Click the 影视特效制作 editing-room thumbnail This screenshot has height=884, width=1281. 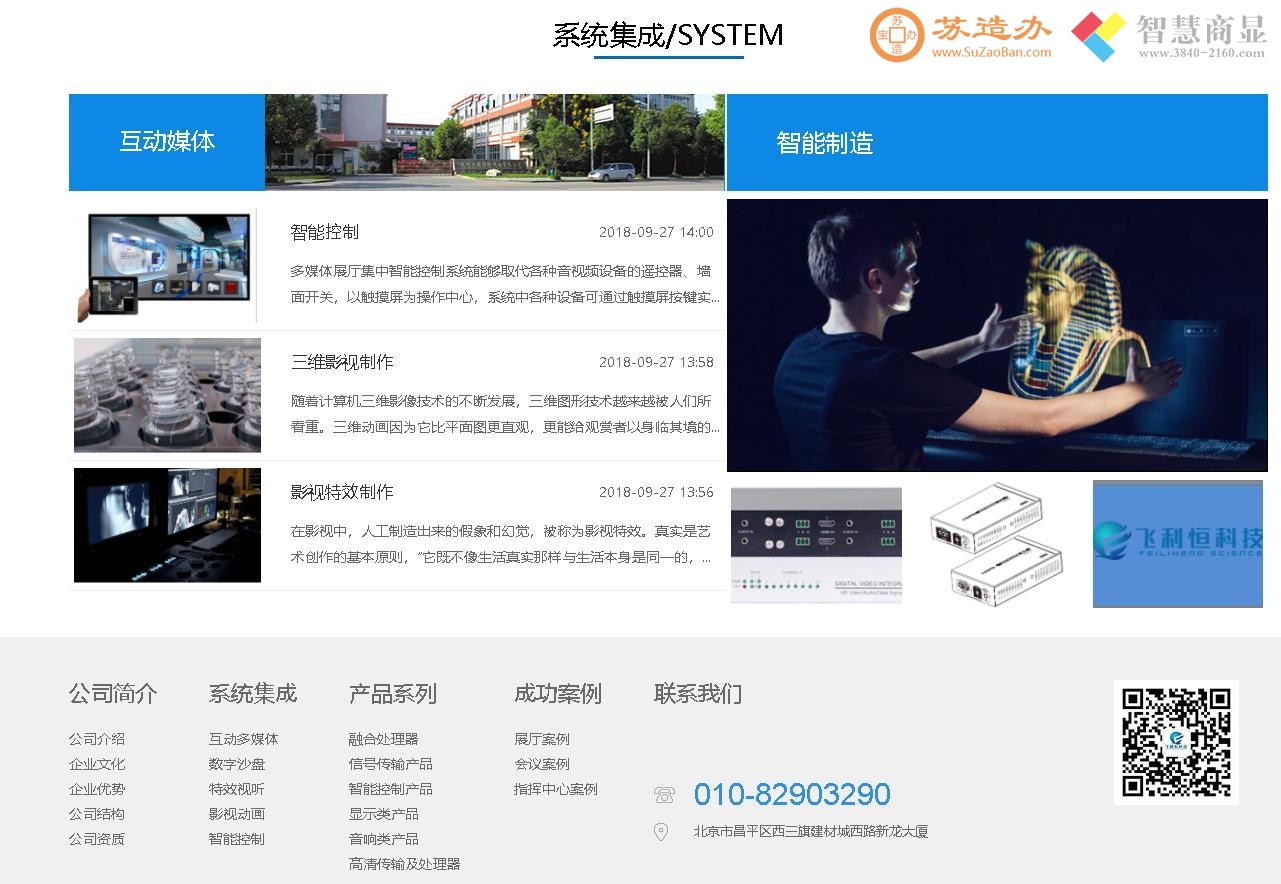[167, 525]
